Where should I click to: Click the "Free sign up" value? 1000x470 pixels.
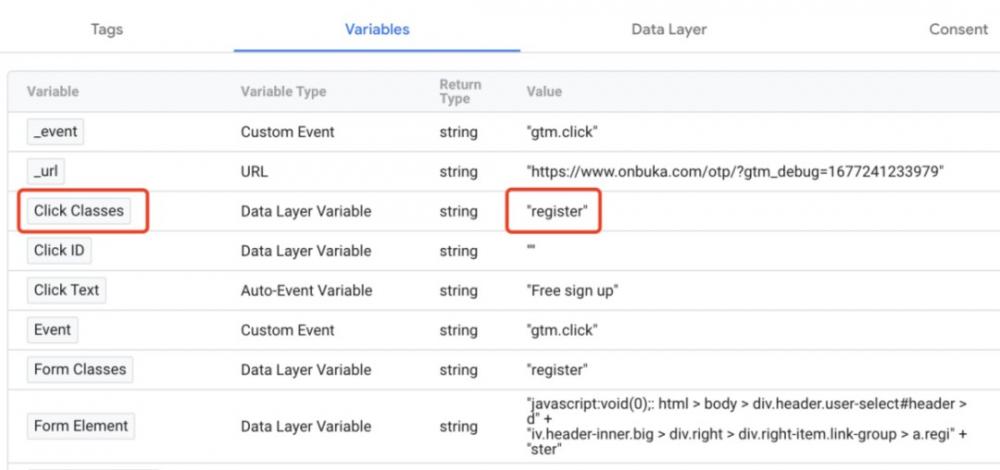pos(572,290)
